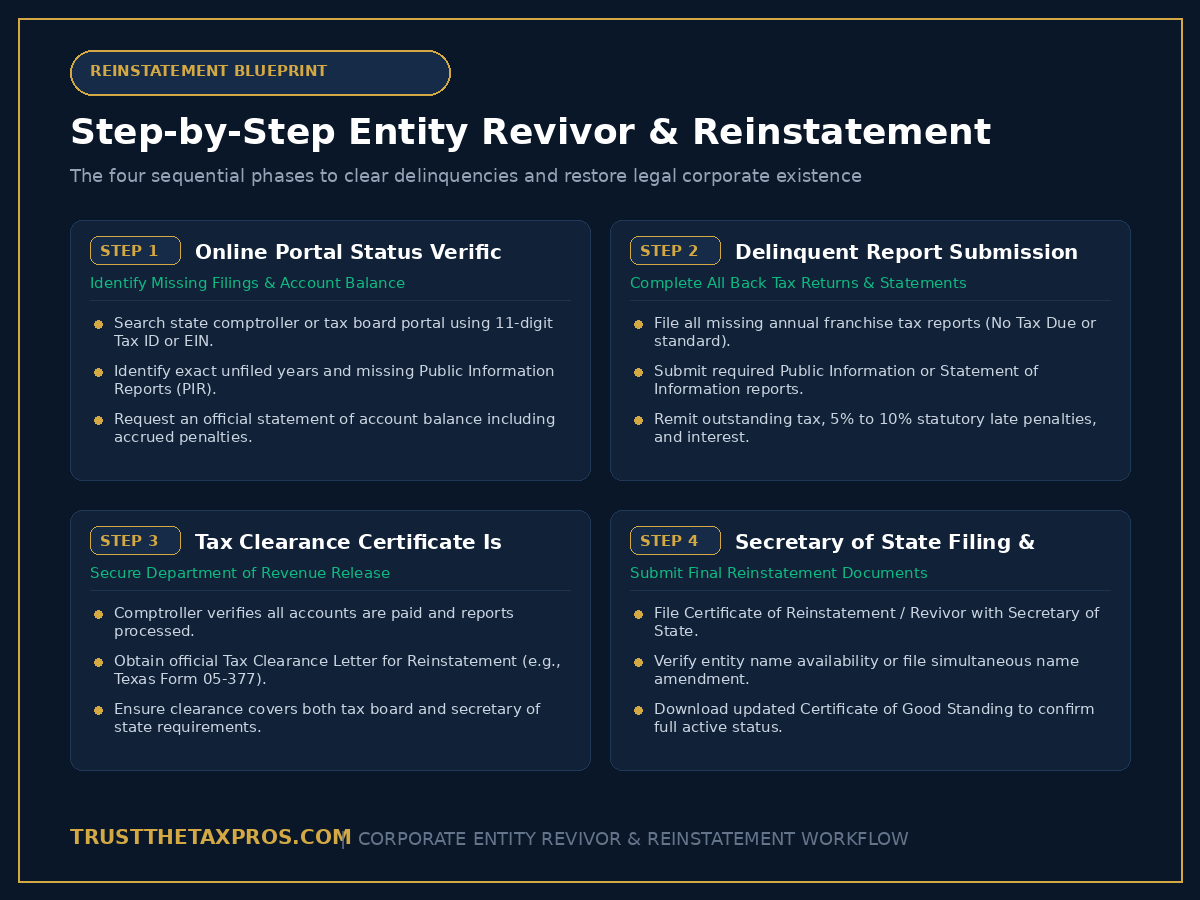Click the bullet File Certificate of Reinstatement / Revivor
This screenshot has width=1200, height=900.
(876, 622)
